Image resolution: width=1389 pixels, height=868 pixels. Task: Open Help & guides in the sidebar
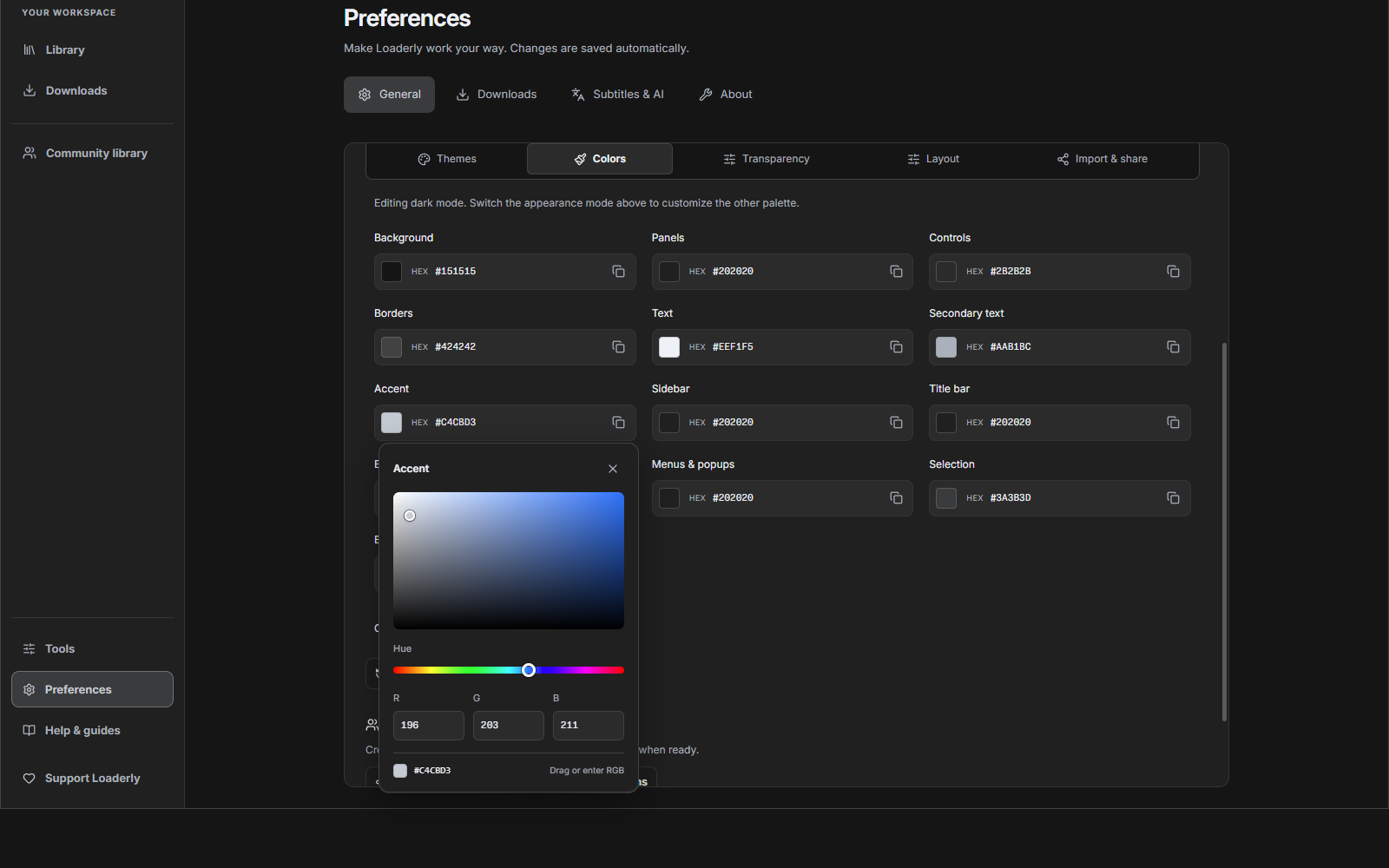click(92, 731)
